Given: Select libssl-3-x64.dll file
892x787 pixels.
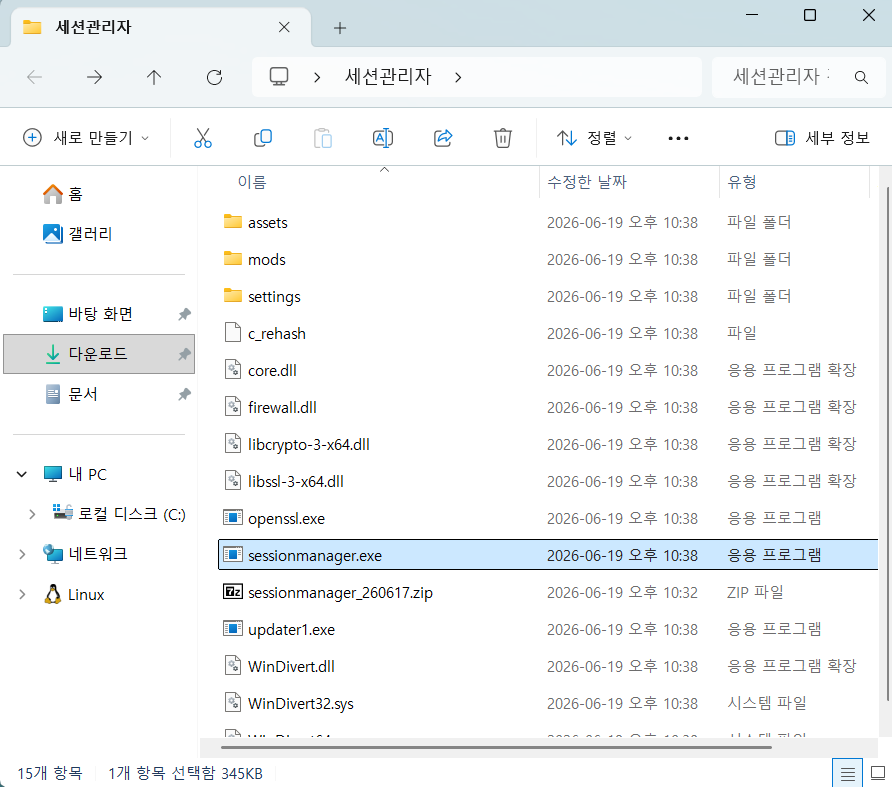Looking at the screenshot, I should tap(295, 481).
